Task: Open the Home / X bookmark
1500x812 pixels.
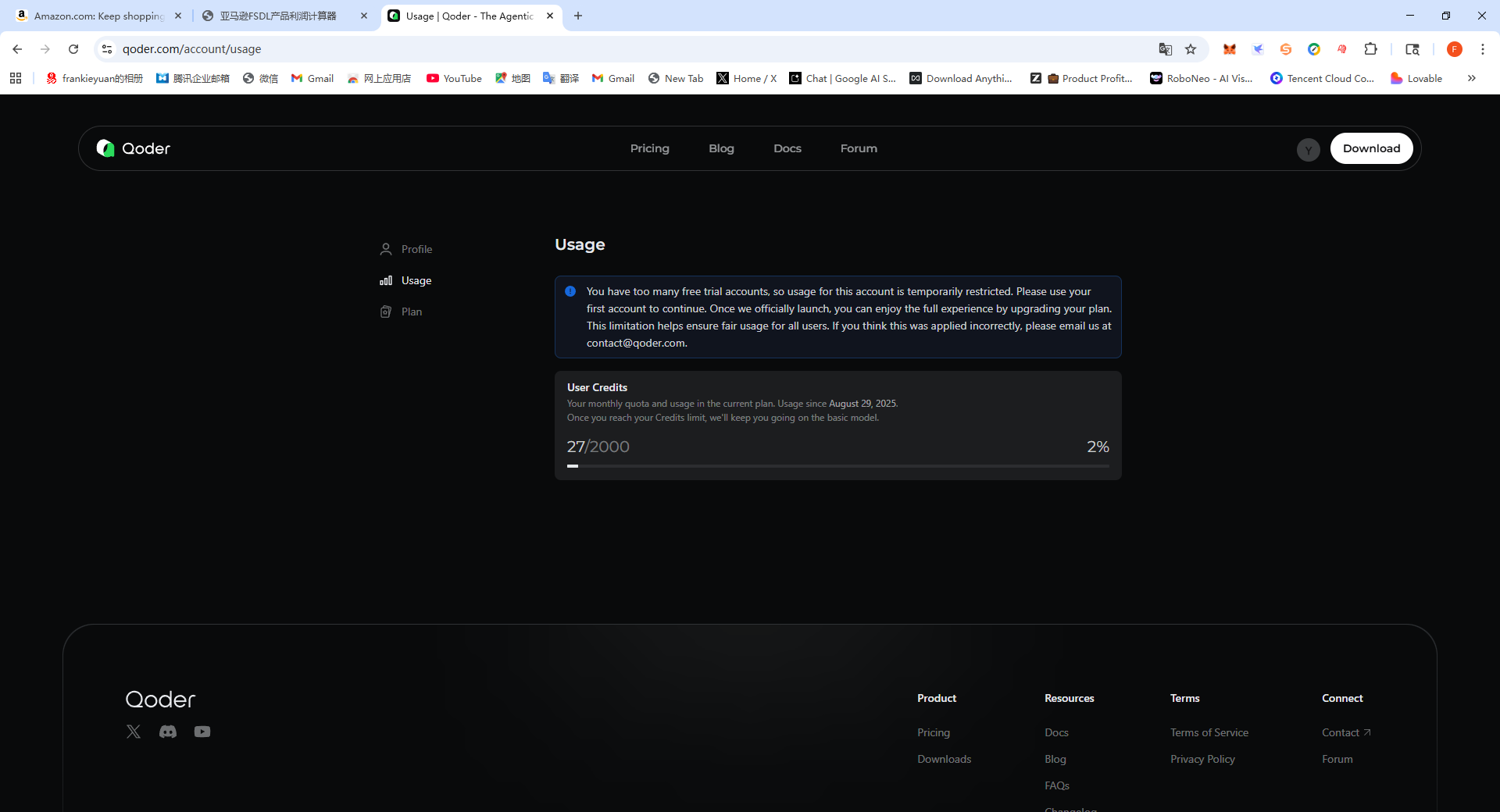Action: [747, 78]
